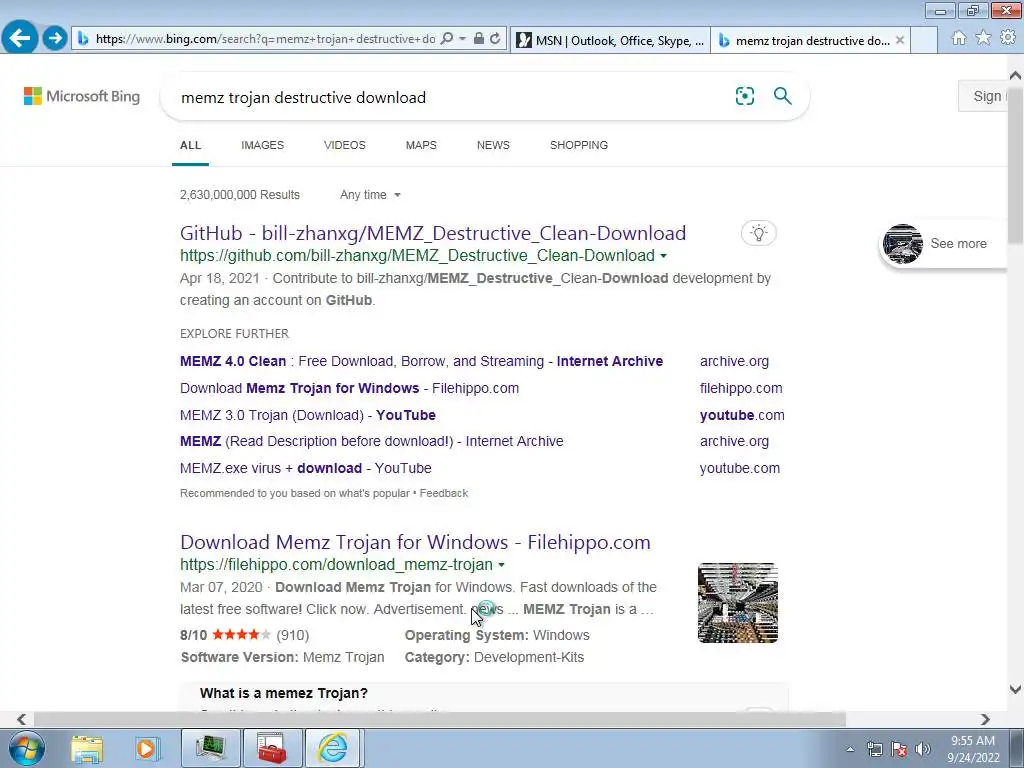1024x768 pixels.
Task: Click in the Bing search query box
Action: coord(444,97)
